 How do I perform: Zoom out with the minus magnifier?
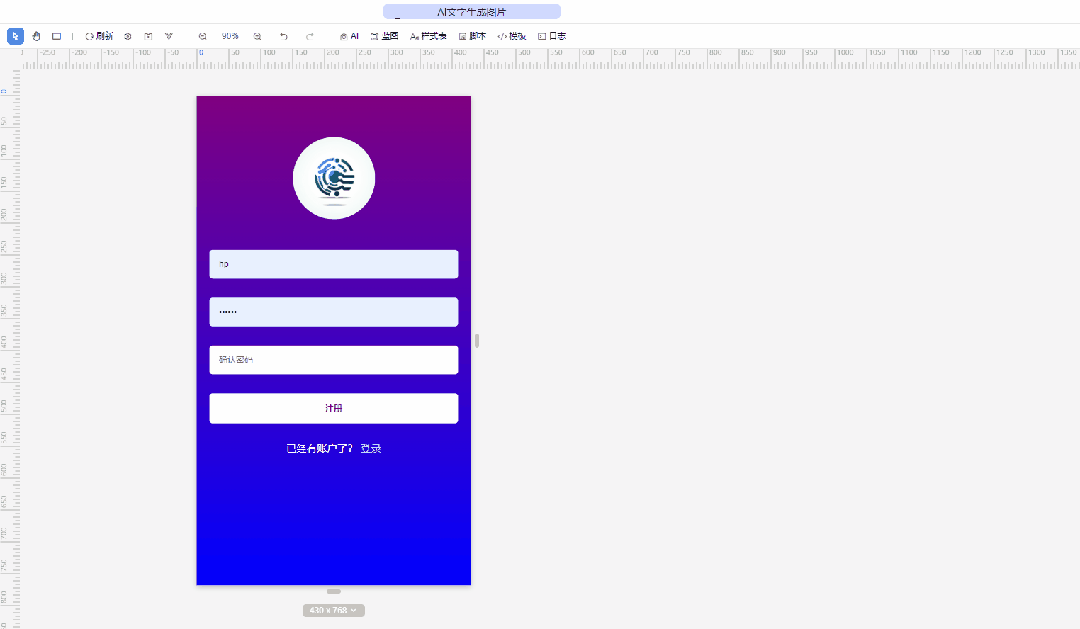pyautogui.click(x=202, y=36)
